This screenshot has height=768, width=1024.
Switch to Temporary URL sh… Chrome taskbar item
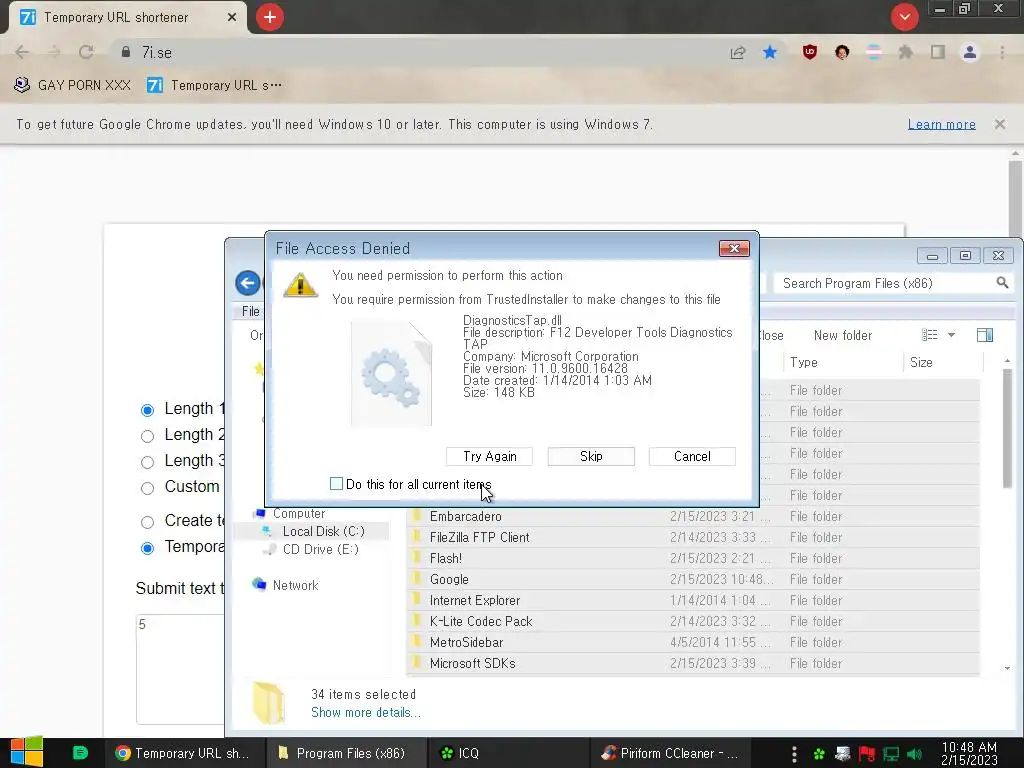[x=183, y=753]
